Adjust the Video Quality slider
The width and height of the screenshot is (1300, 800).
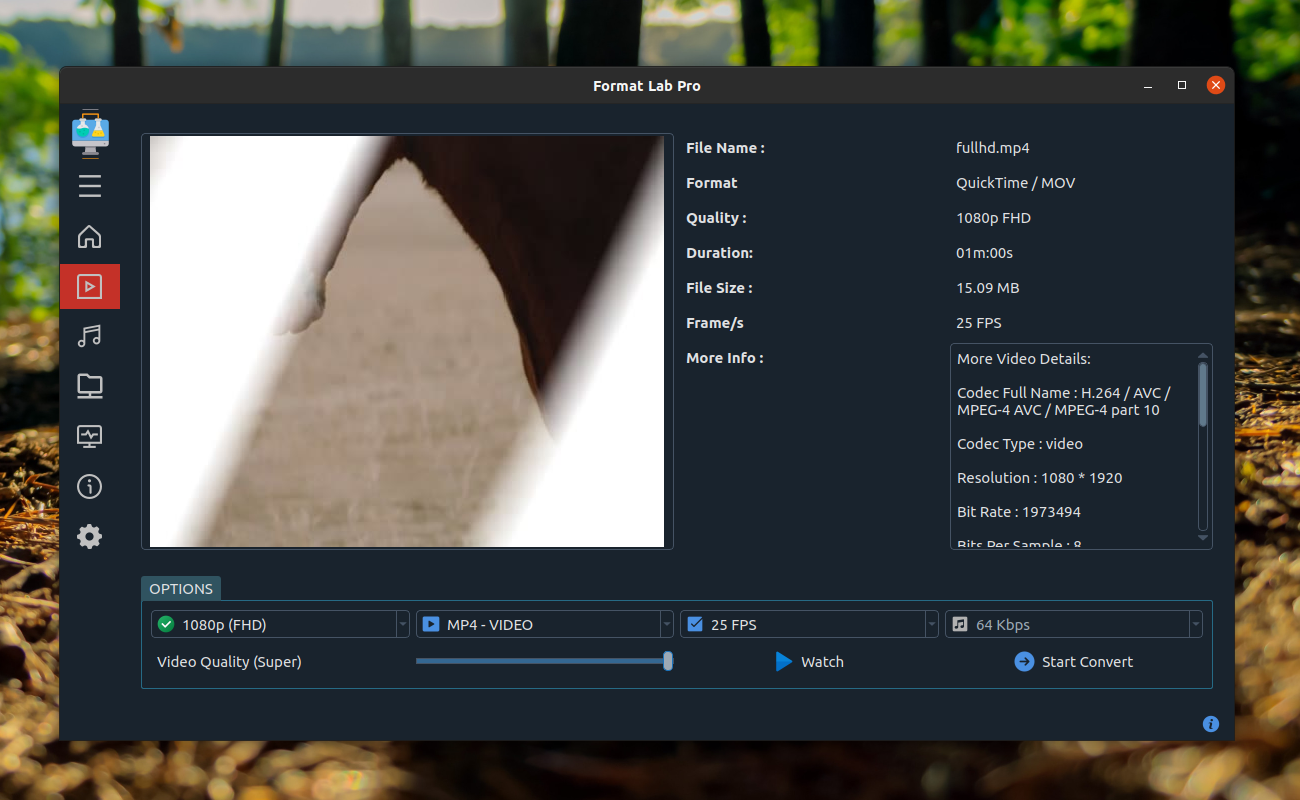point(668,661)
